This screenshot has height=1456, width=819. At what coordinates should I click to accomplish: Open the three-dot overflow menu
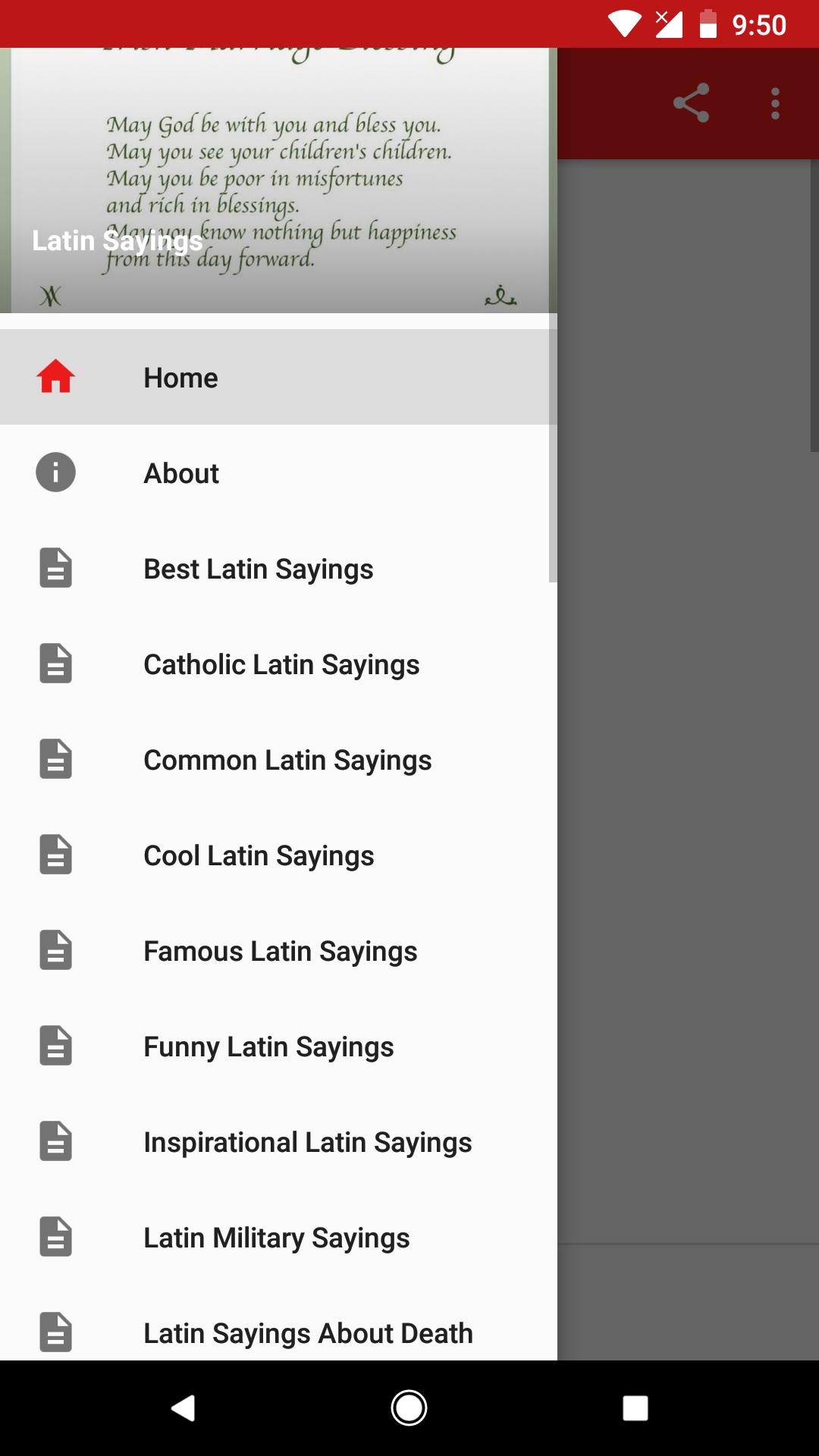click(775, 103)
